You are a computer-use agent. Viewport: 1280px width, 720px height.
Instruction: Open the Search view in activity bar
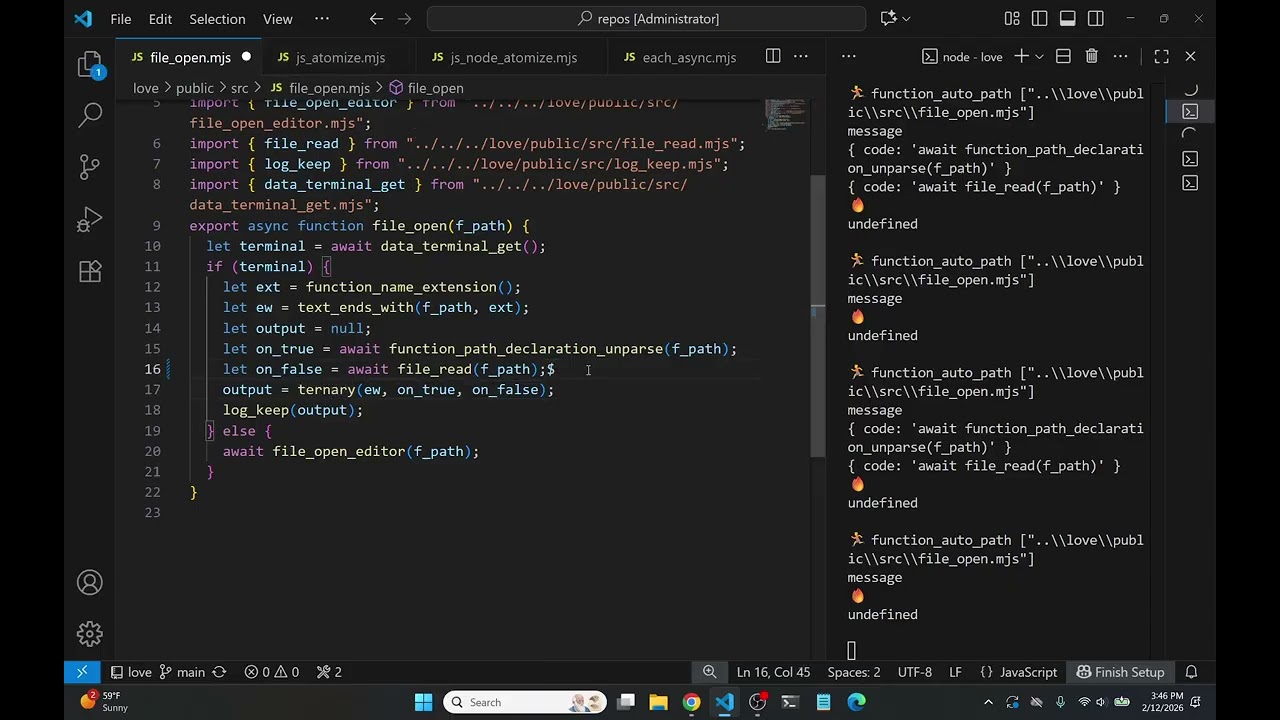[90, 114]
